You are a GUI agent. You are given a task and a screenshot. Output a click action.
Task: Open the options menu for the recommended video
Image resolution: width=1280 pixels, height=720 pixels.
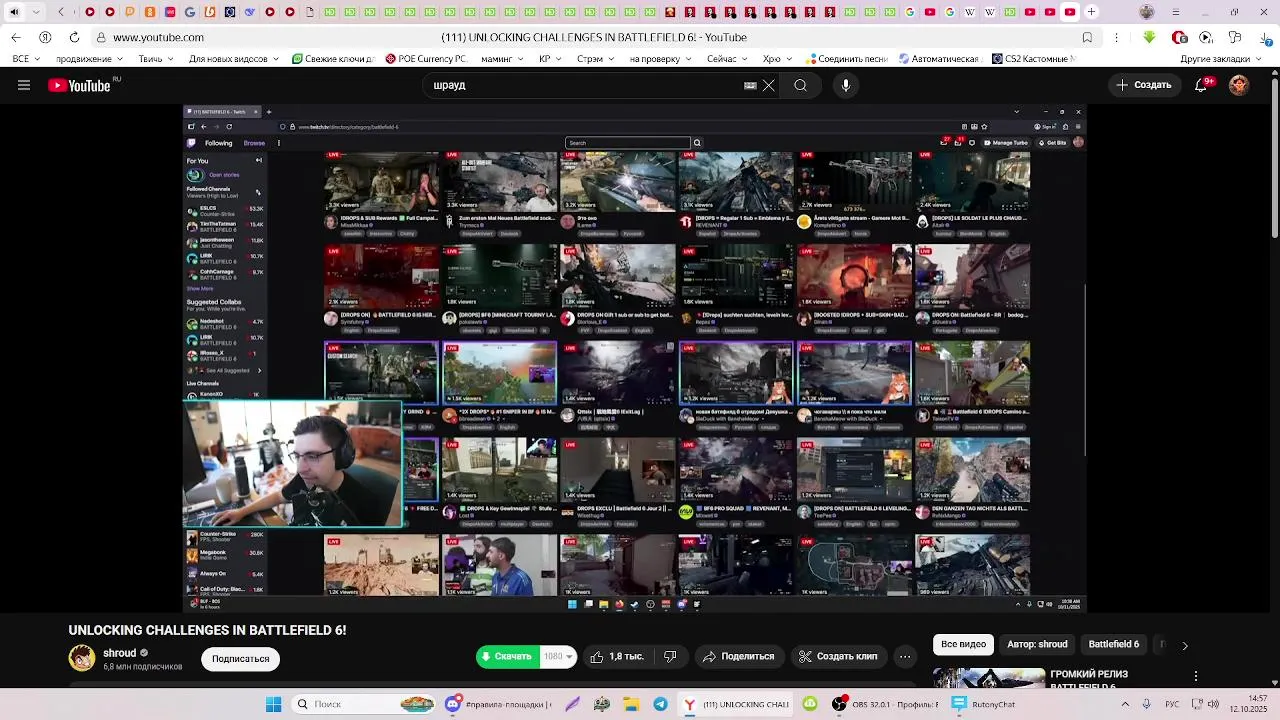click(x=1196, y=677)
